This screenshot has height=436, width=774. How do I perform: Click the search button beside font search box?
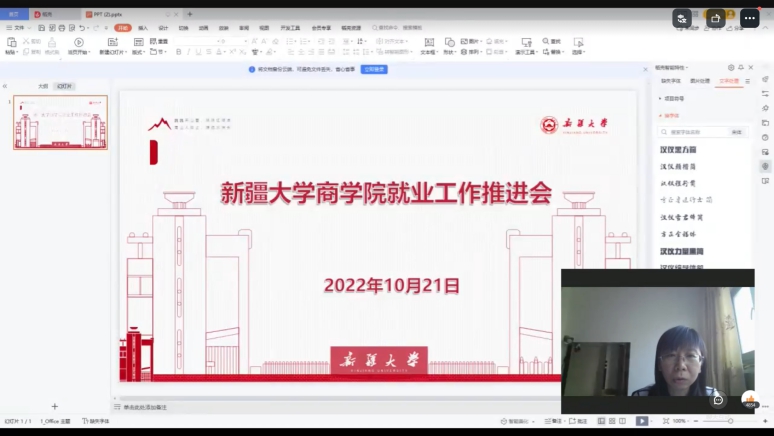coord(737,132)
